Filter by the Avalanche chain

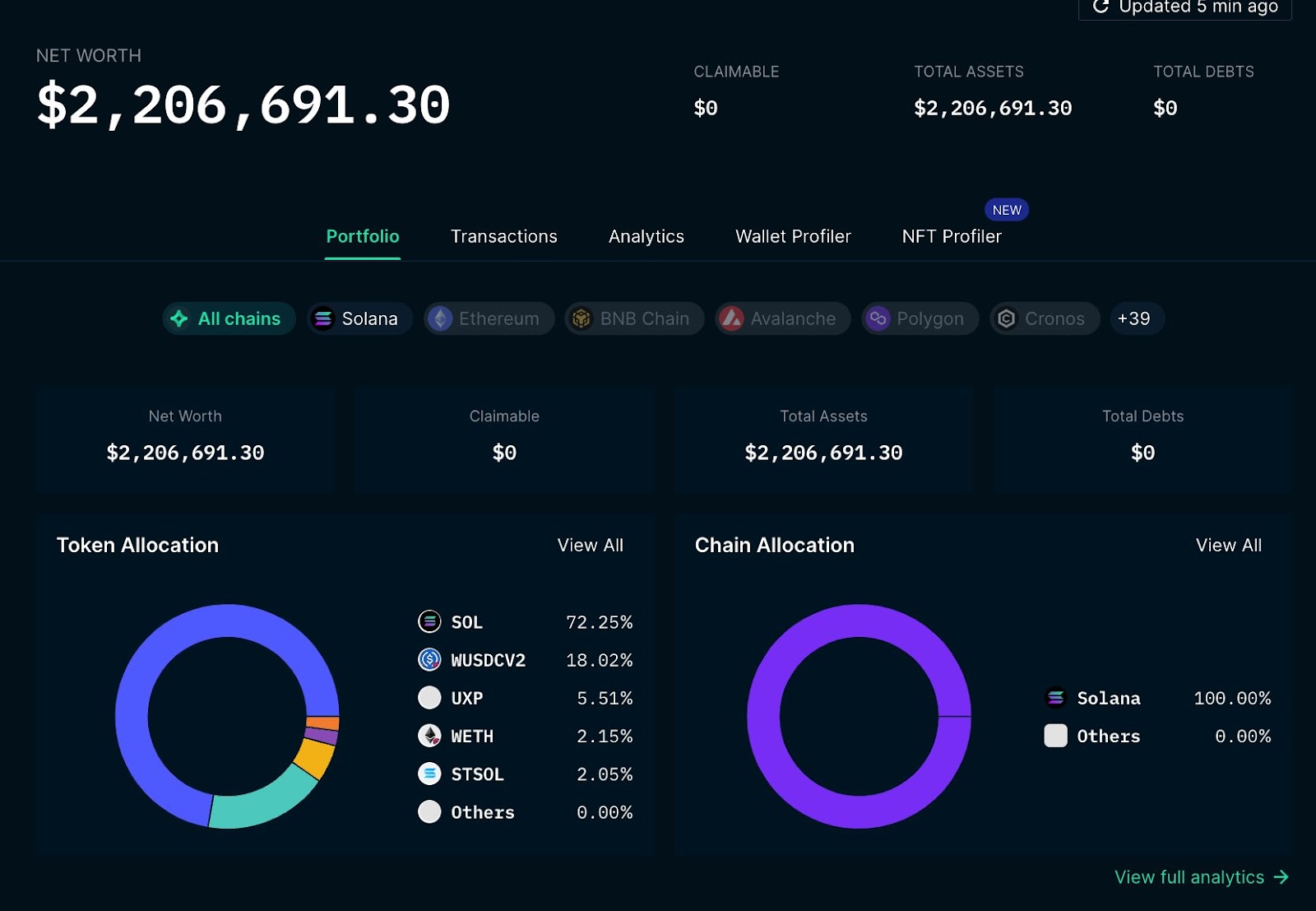coord(782,318)
